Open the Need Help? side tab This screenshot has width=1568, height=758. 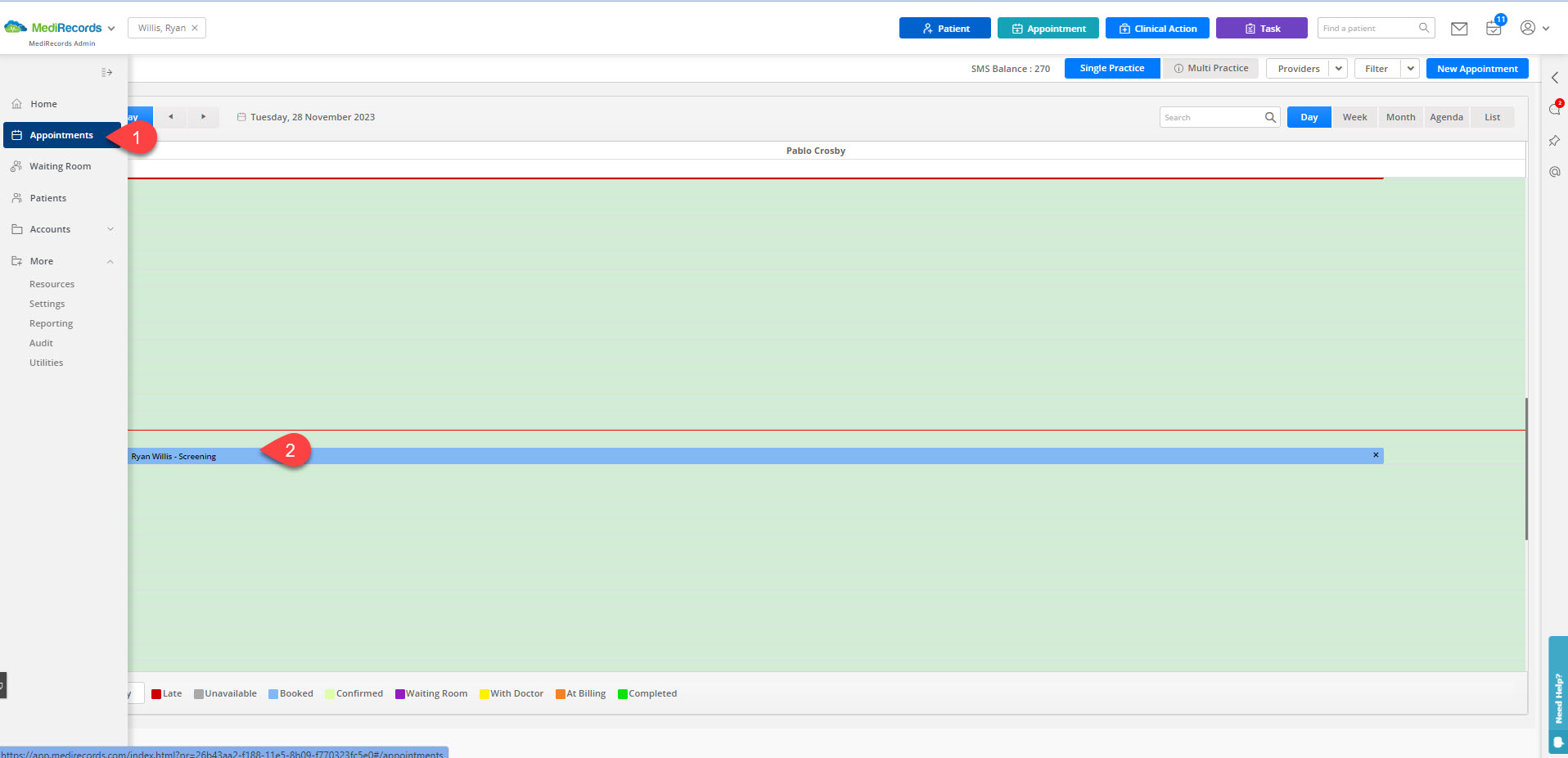(x=1557, y=694)
